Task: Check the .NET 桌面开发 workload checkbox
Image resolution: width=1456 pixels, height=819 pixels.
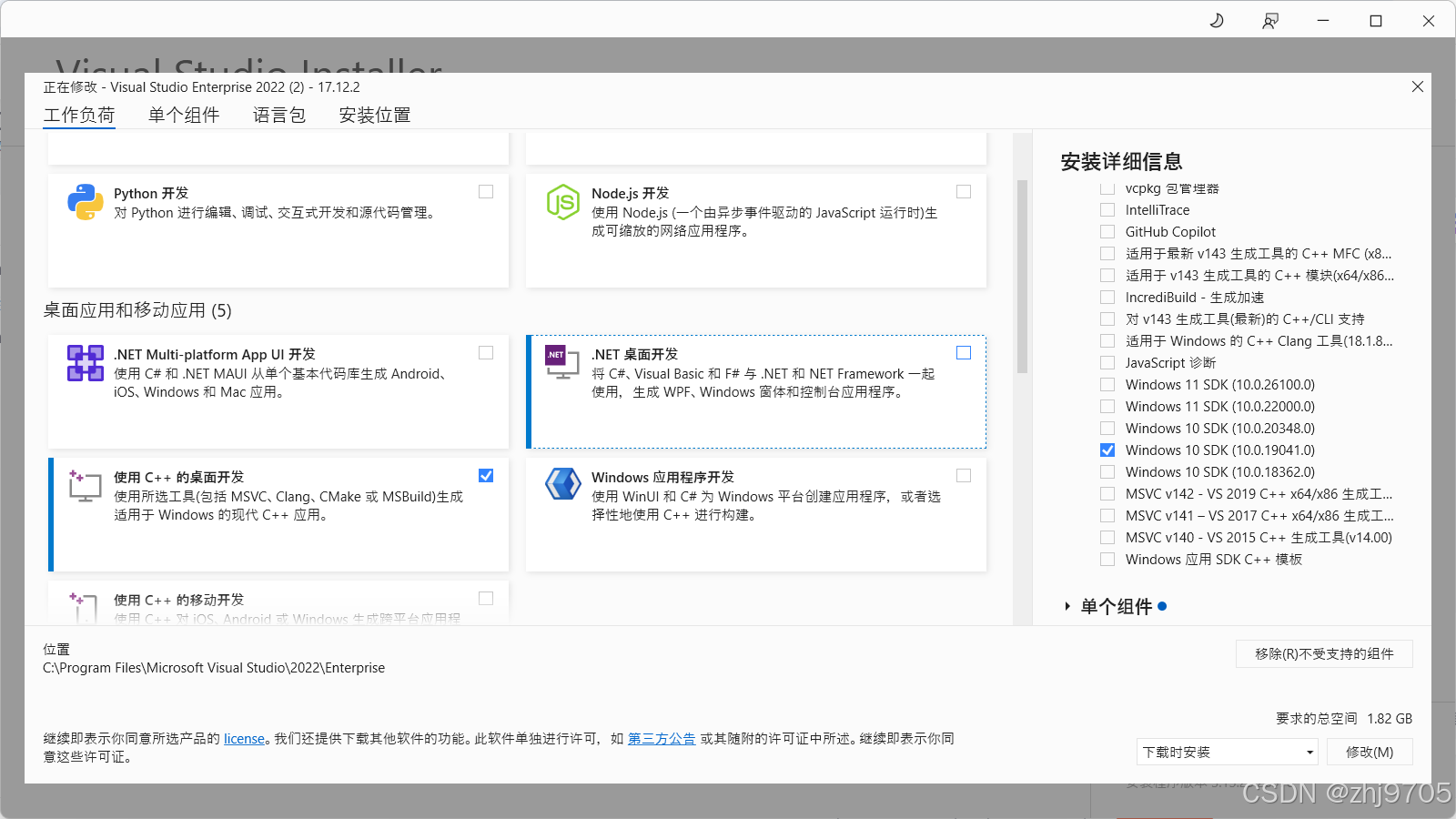Action: click(x=964, y=353)
